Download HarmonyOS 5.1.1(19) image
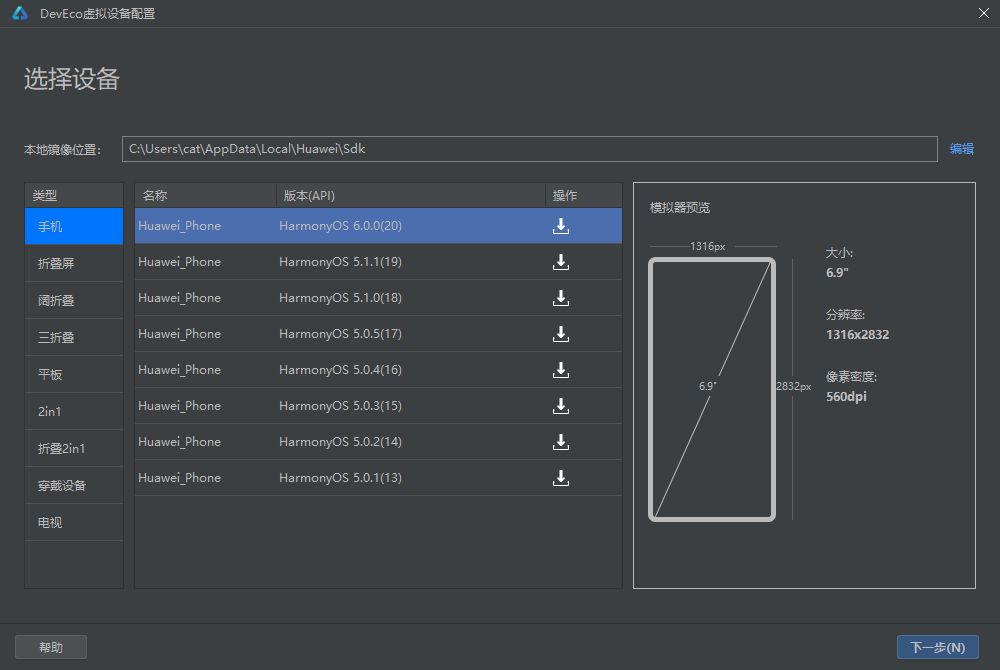 [x=561, y=262]
